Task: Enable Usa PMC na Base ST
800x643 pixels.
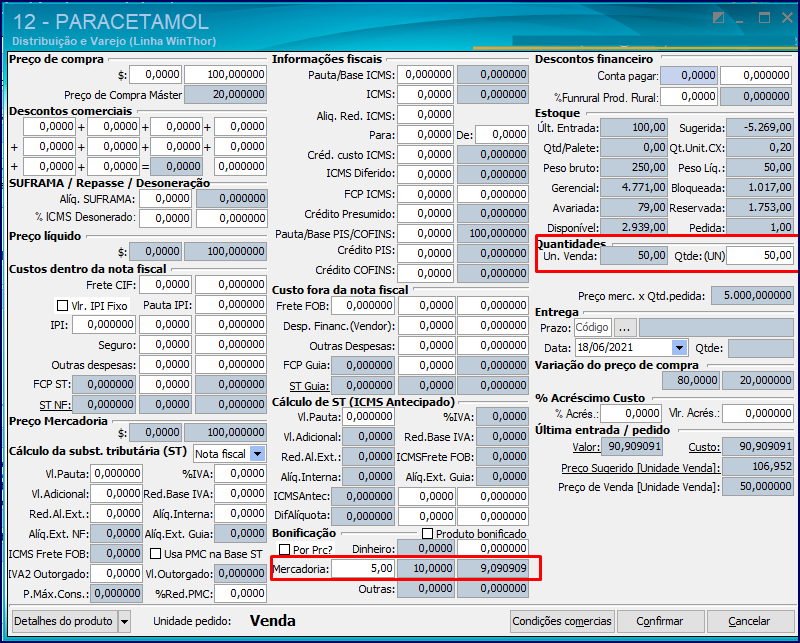Action: (156, 554)
